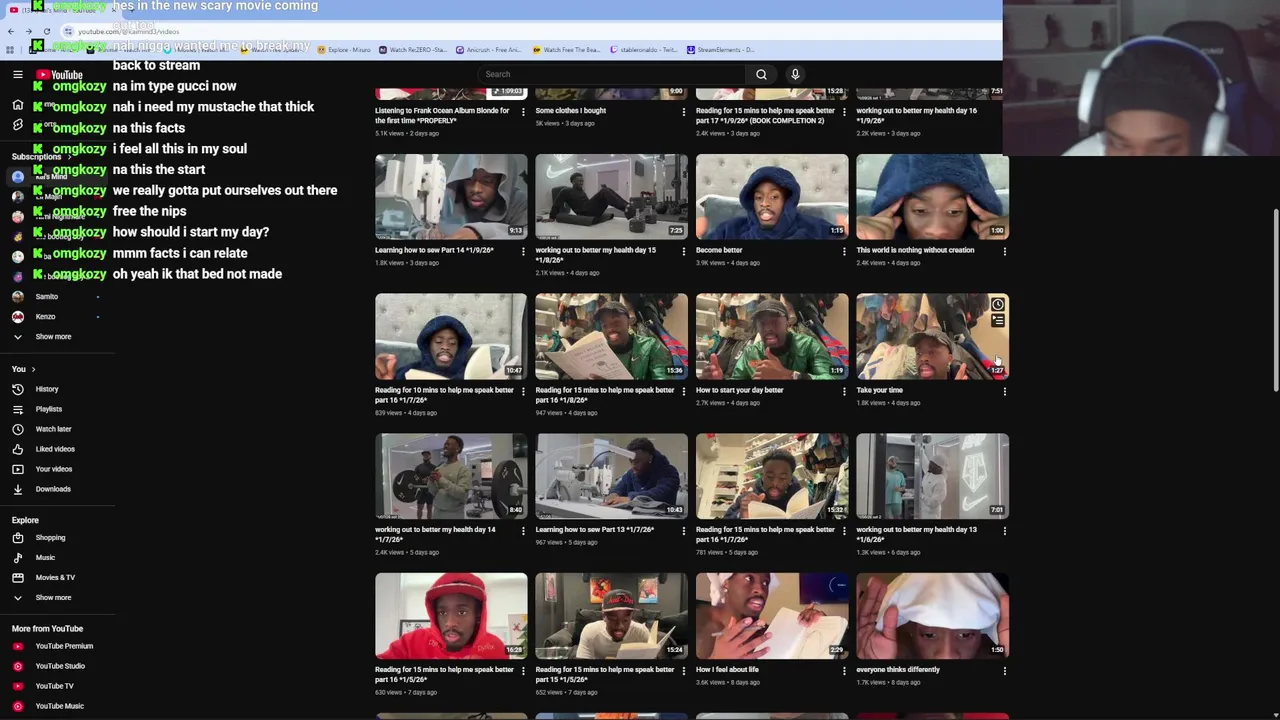Click the YouTube search field
The width and height of the screenshot is (1280, 720).
tap(612, 74)
